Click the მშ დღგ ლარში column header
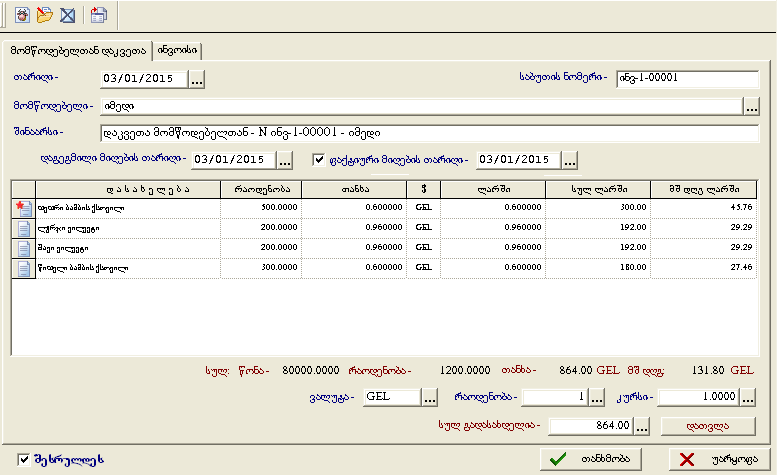777x475 pixels. click(x=704, y=189)
